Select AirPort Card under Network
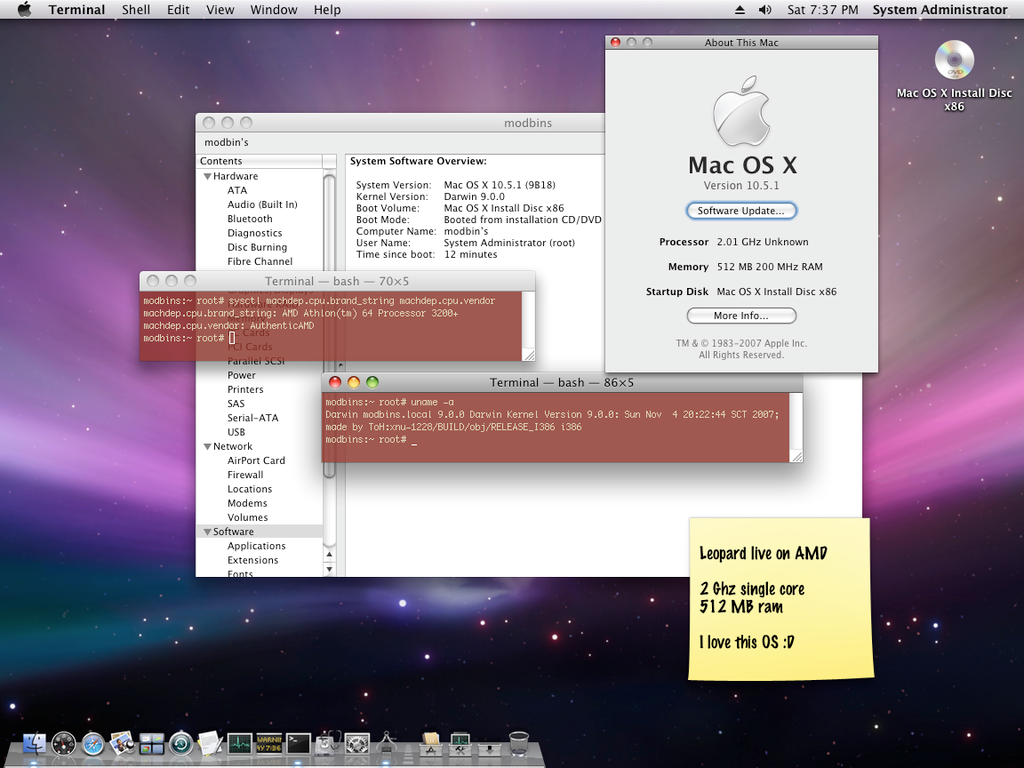 coord(256,461)
